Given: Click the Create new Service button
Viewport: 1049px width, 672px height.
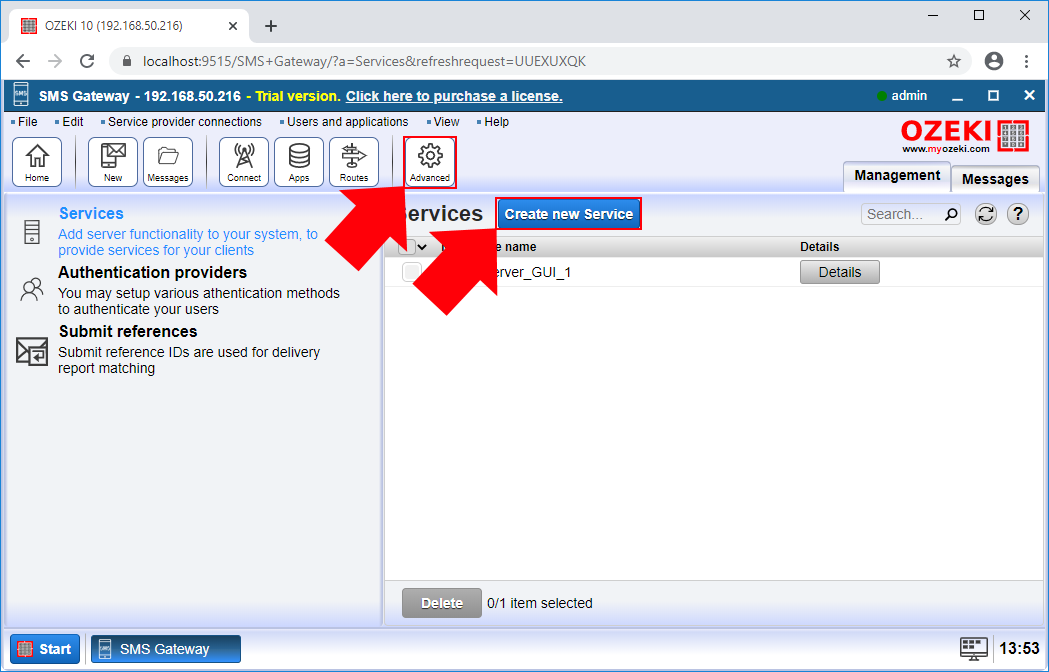Looking at the screenshot, I should point(569,214).
